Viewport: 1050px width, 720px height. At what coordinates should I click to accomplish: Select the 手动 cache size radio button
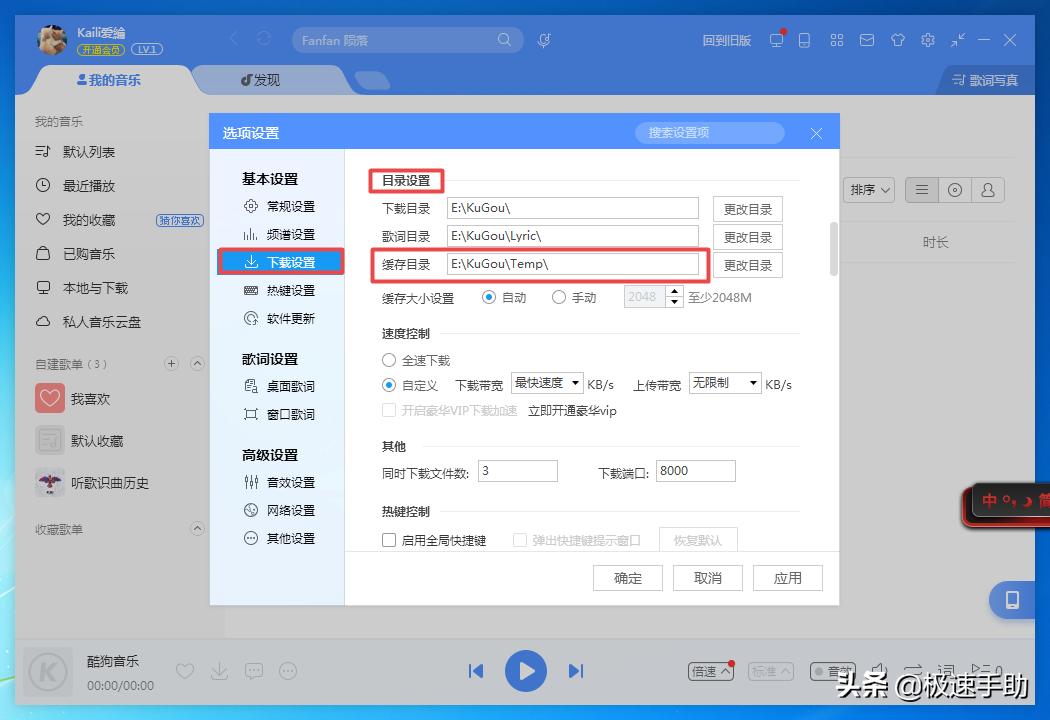(x=558, y=296)
